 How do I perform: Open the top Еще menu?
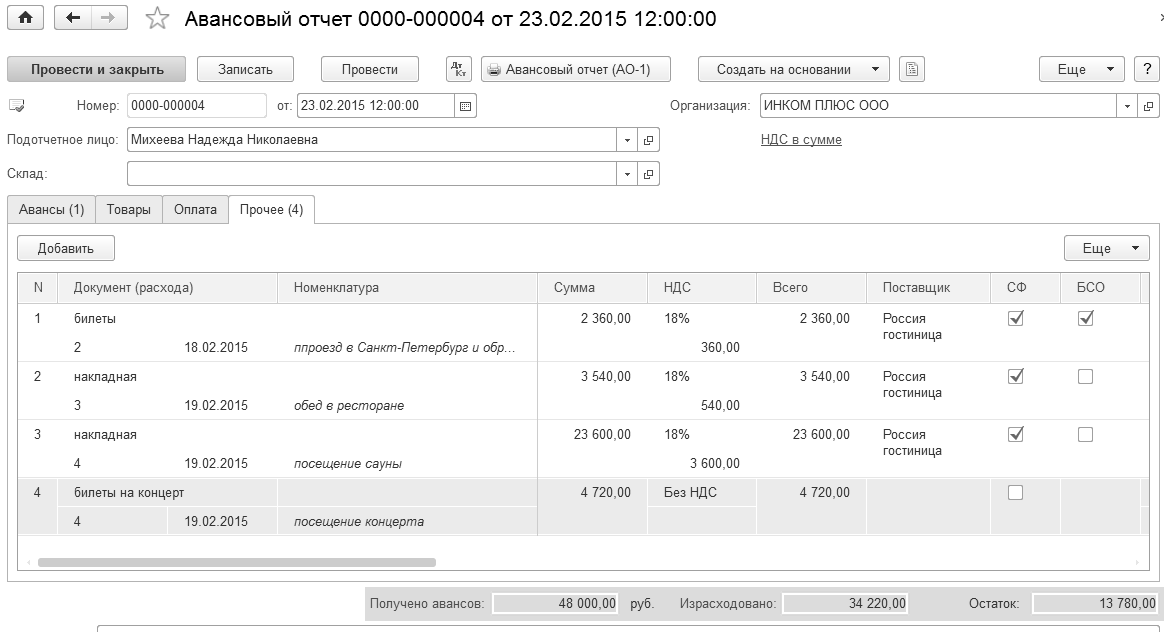(x=1082, y=69)
